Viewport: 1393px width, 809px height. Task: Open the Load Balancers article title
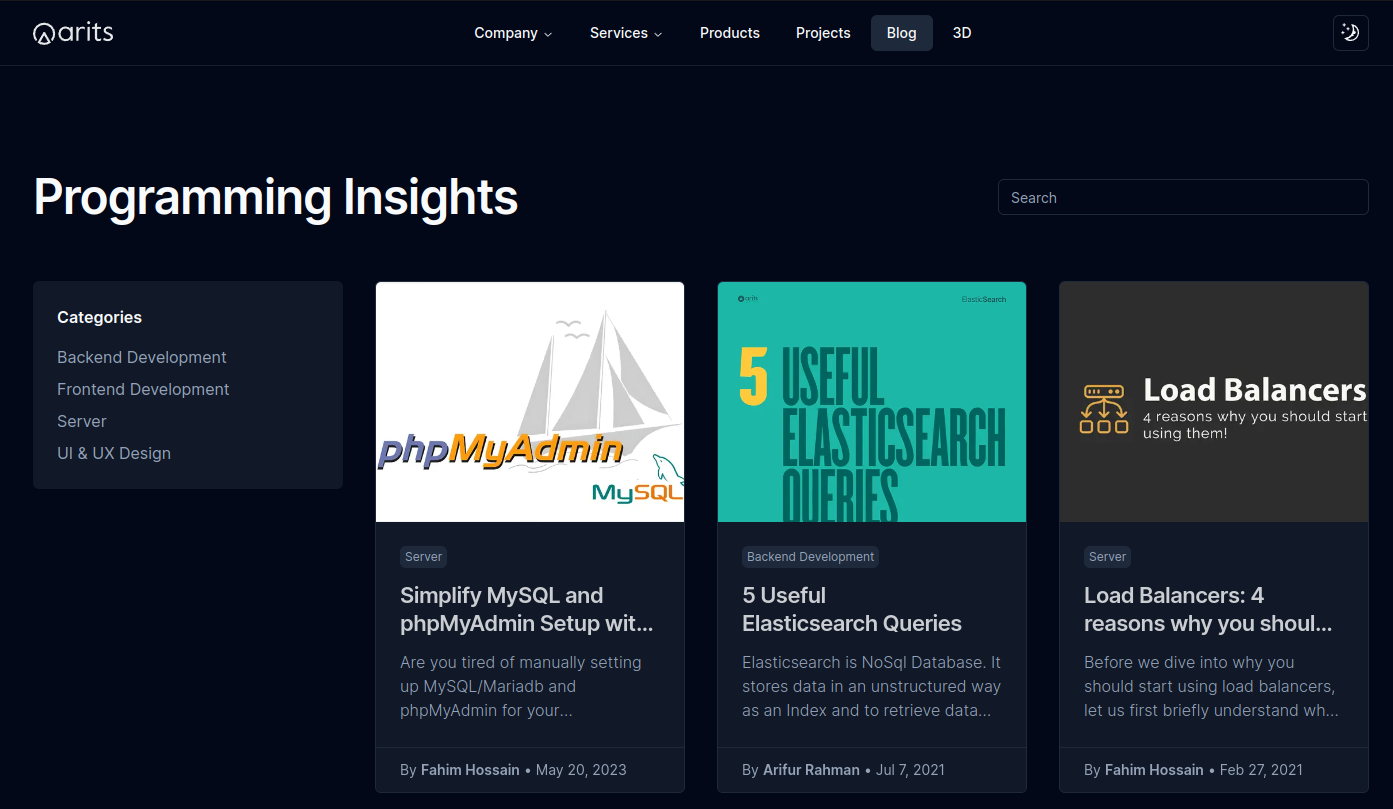[1208, 608]
